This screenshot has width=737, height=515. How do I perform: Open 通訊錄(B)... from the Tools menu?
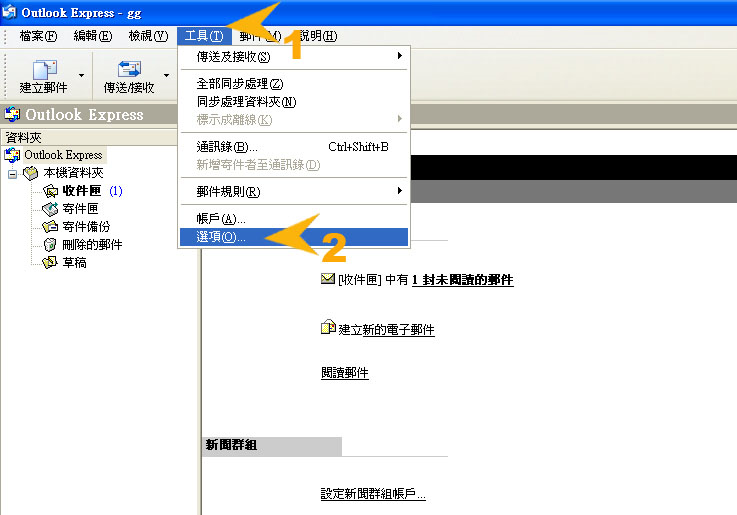pos(294,147)
